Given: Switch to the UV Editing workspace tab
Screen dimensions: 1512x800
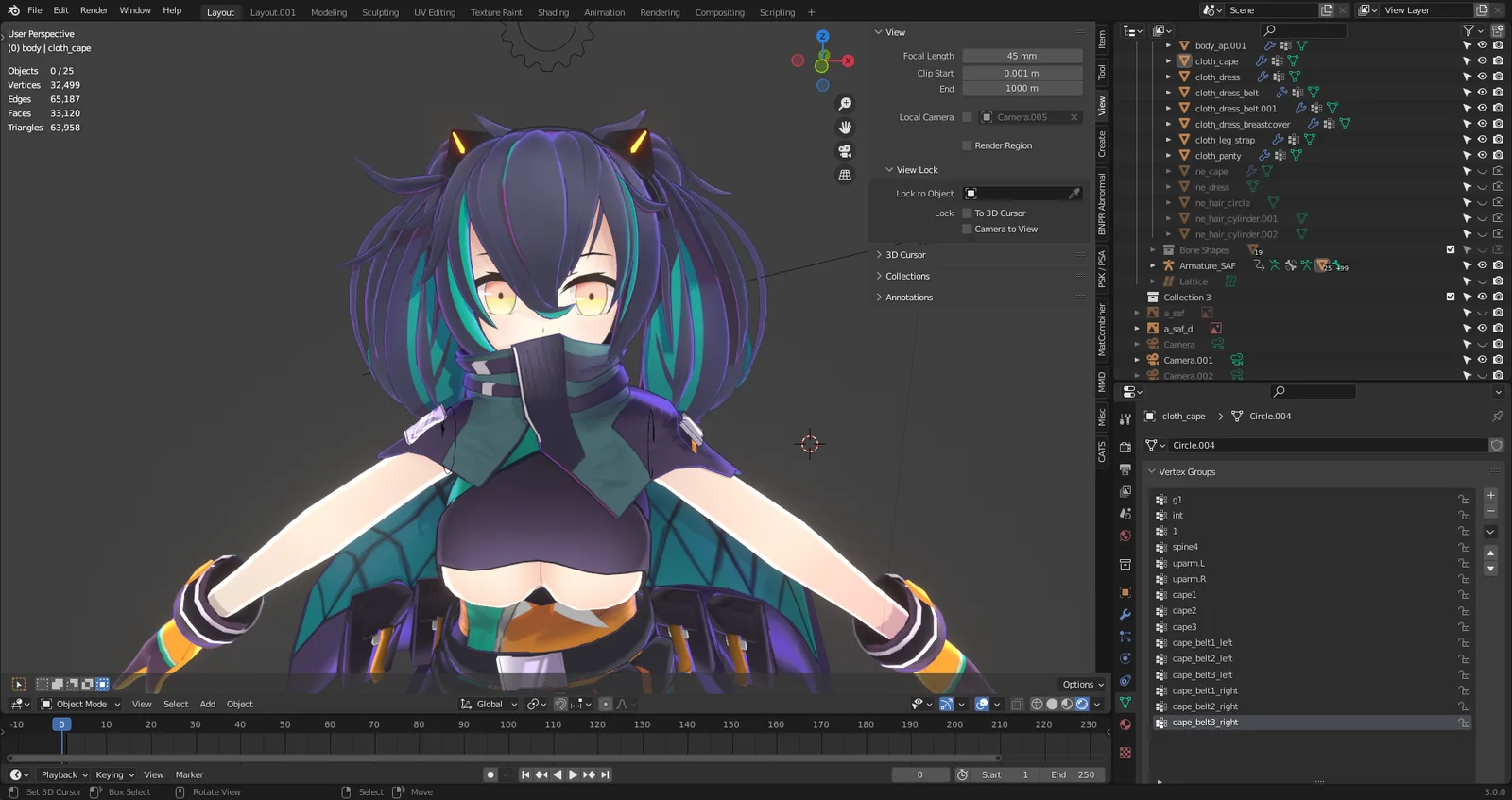Looking at the screenshot, I should (435, 12).
